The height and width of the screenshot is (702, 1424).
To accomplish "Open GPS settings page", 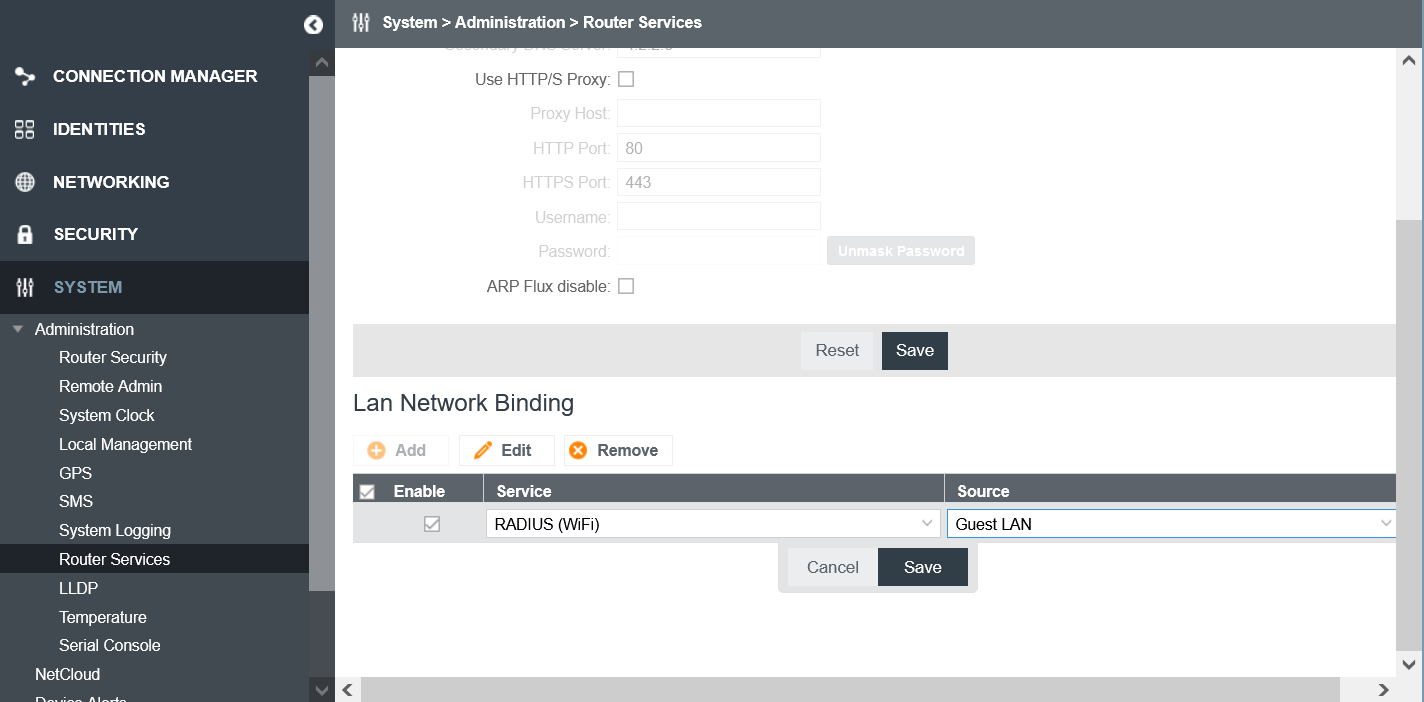I will [x=75, y=473].
